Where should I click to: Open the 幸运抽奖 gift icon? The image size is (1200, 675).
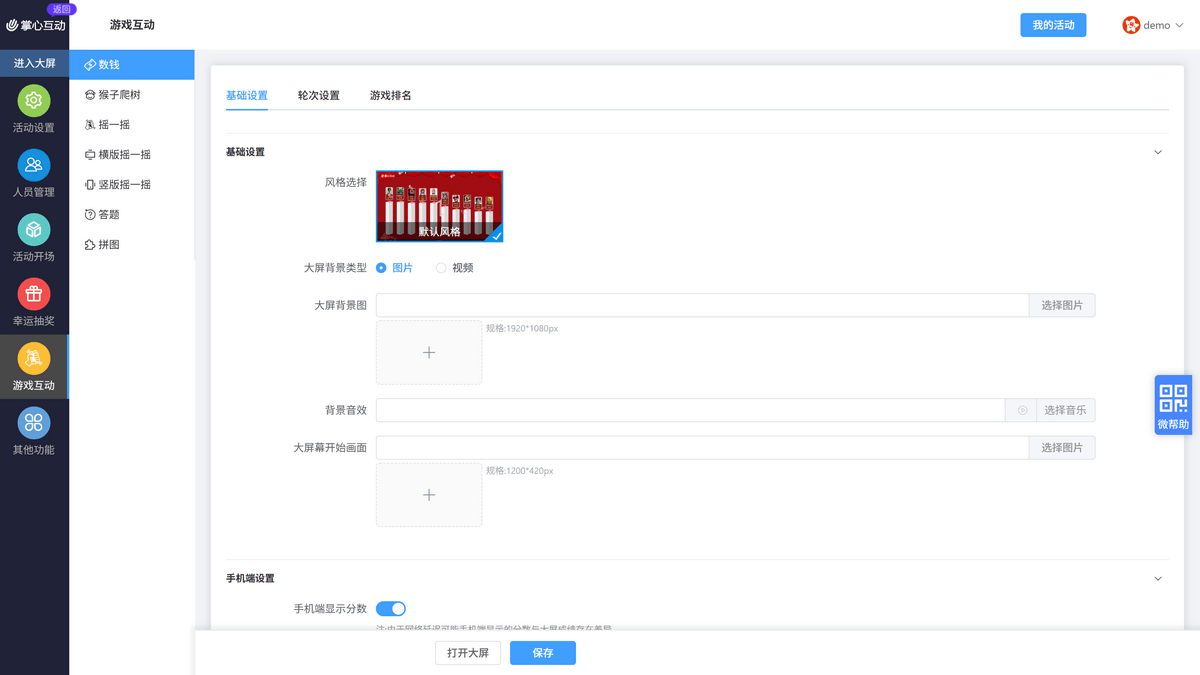34,294
